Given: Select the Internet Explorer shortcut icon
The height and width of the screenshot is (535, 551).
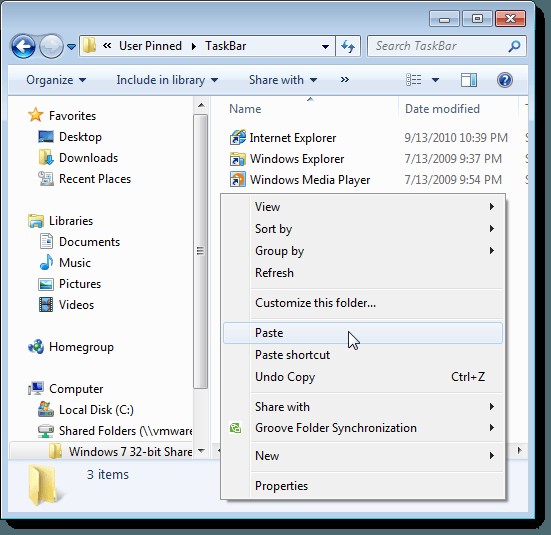Looking at the screenshot, I should point(238,137).
